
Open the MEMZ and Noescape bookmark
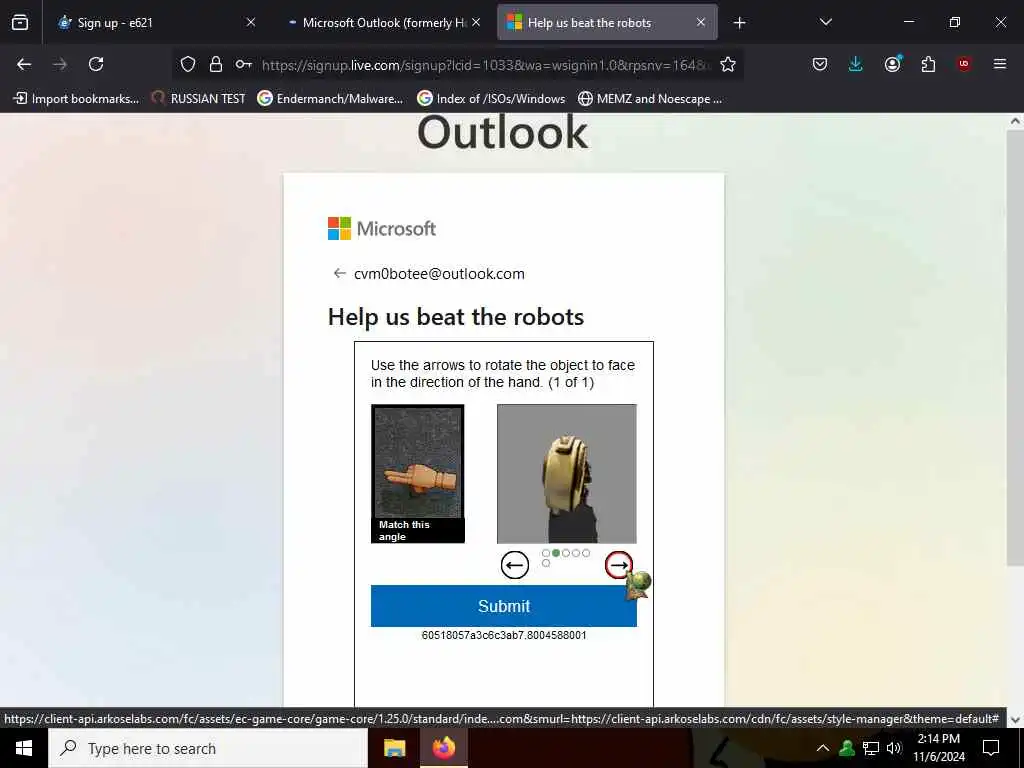coord(650,99)
